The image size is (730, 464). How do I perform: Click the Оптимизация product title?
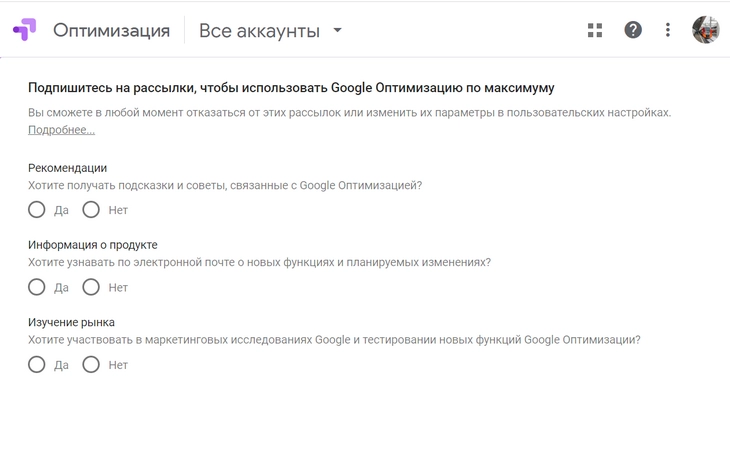[111, 31]
